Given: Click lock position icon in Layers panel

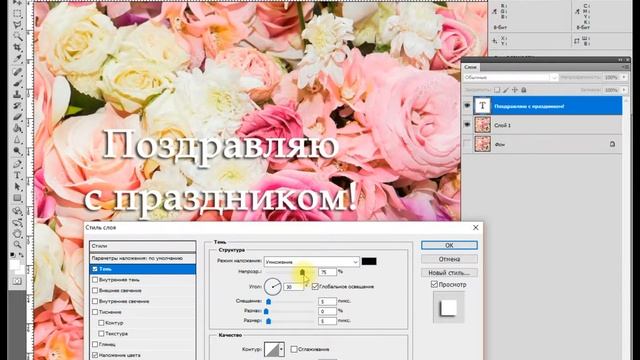Looking at the screenshot, I should [515, 90].
